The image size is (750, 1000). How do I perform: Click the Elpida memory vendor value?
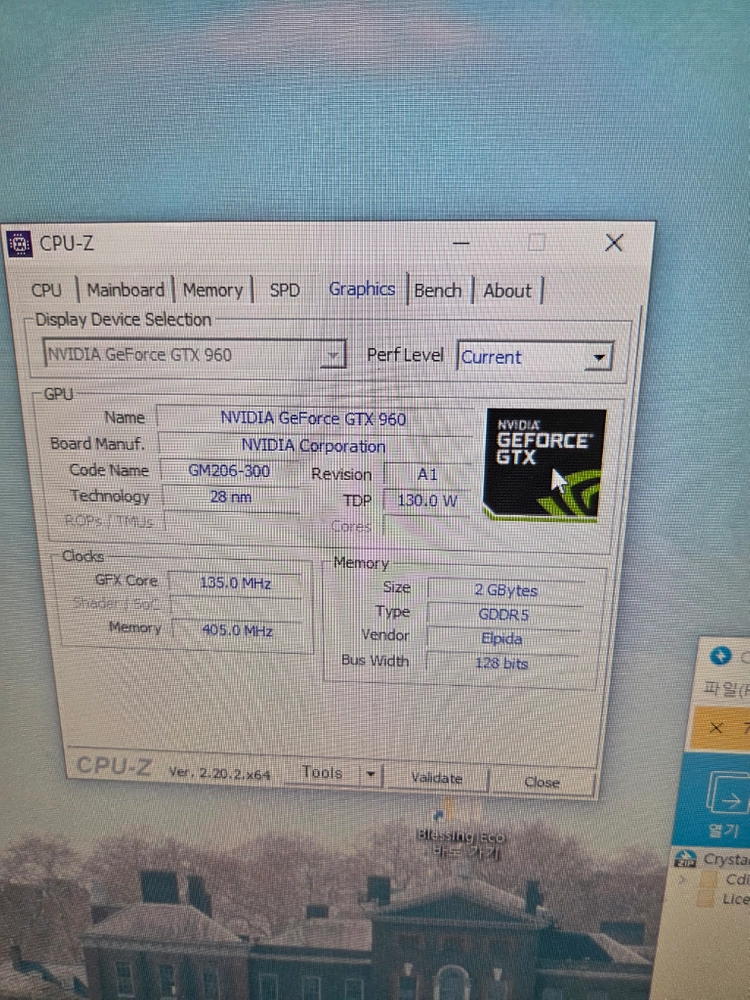(502, 639)
